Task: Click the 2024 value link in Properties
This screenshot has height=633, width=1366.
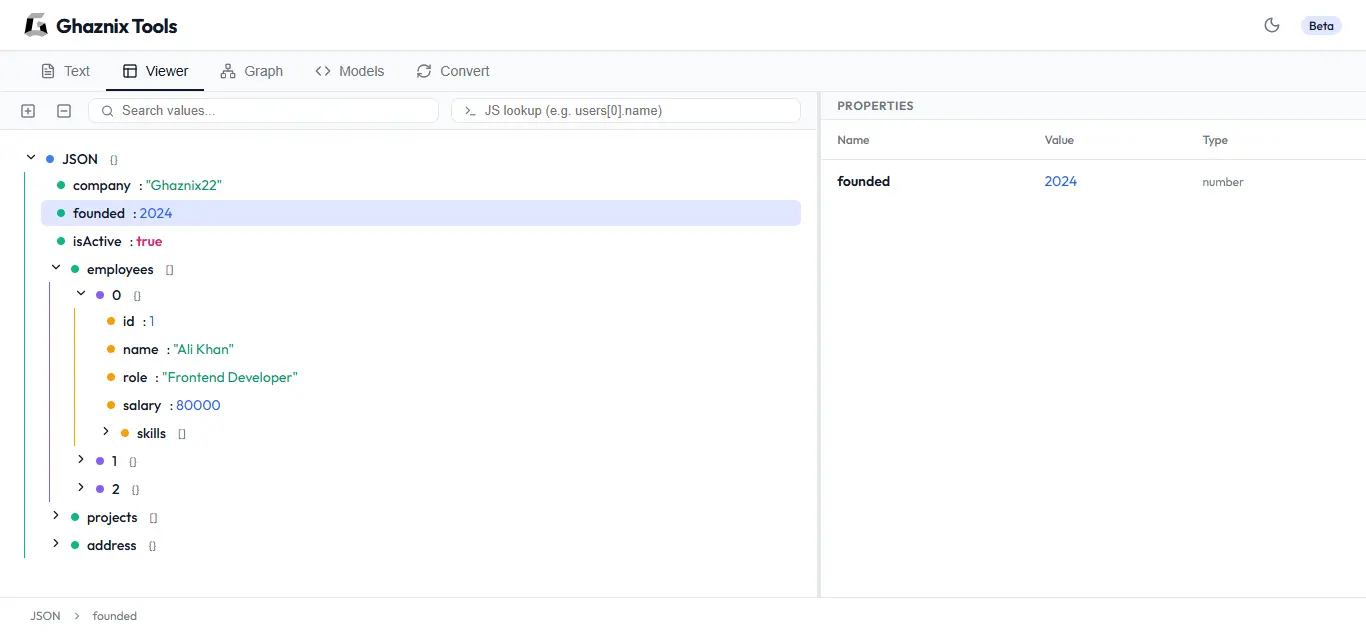Action: 1061,181
